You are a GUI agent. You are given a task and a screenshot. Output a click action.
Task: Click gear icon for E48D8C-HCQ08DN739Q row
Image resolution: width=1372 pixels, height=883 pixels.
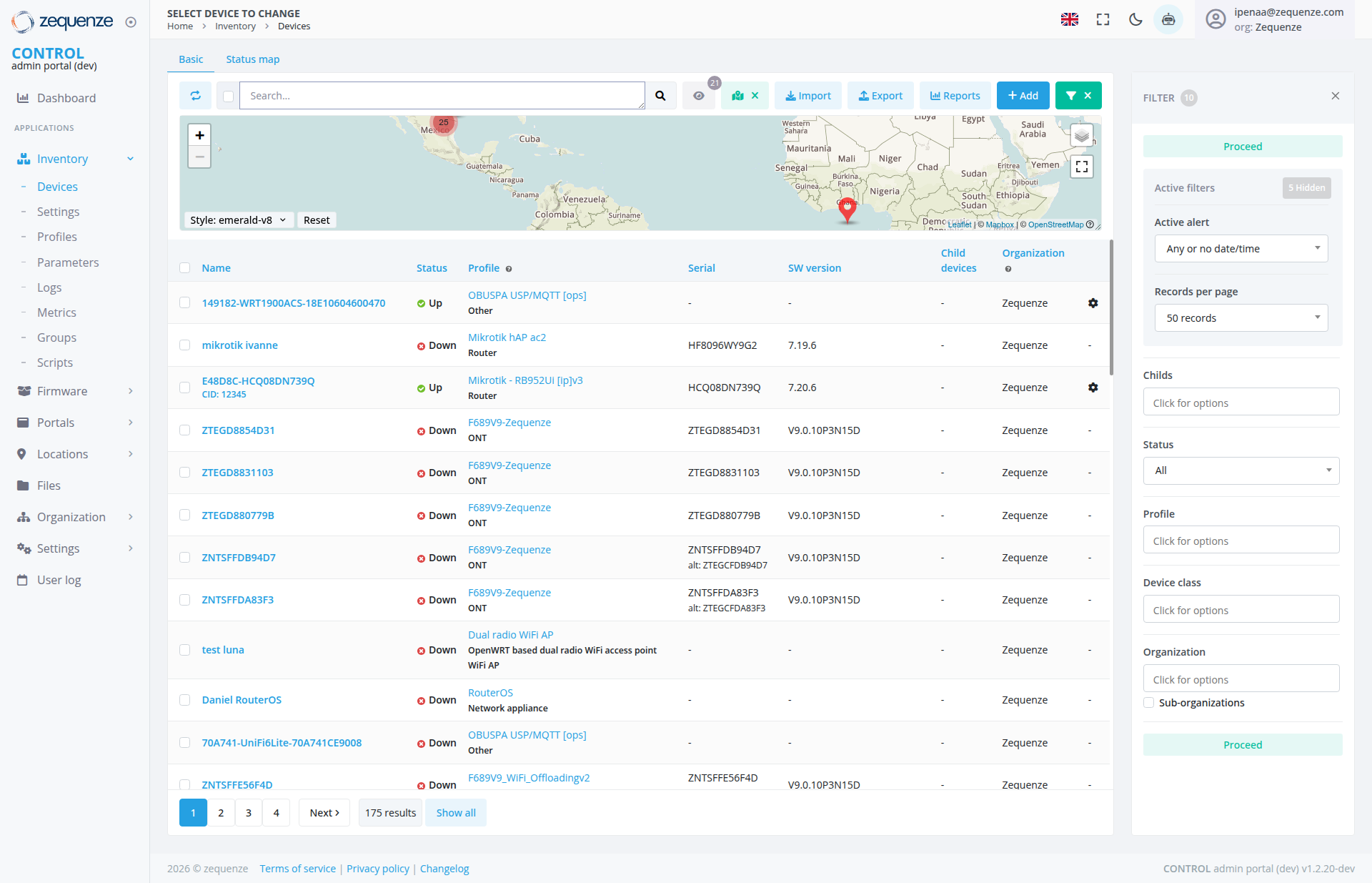[1093, 388]
